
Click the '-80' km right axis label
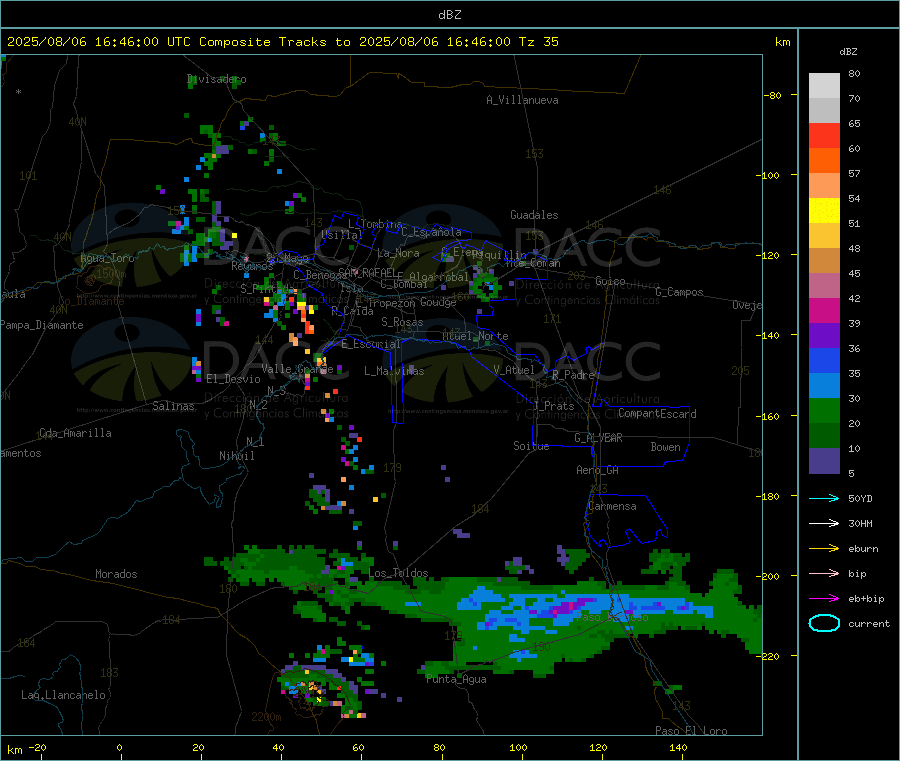(x=773, y=95)
